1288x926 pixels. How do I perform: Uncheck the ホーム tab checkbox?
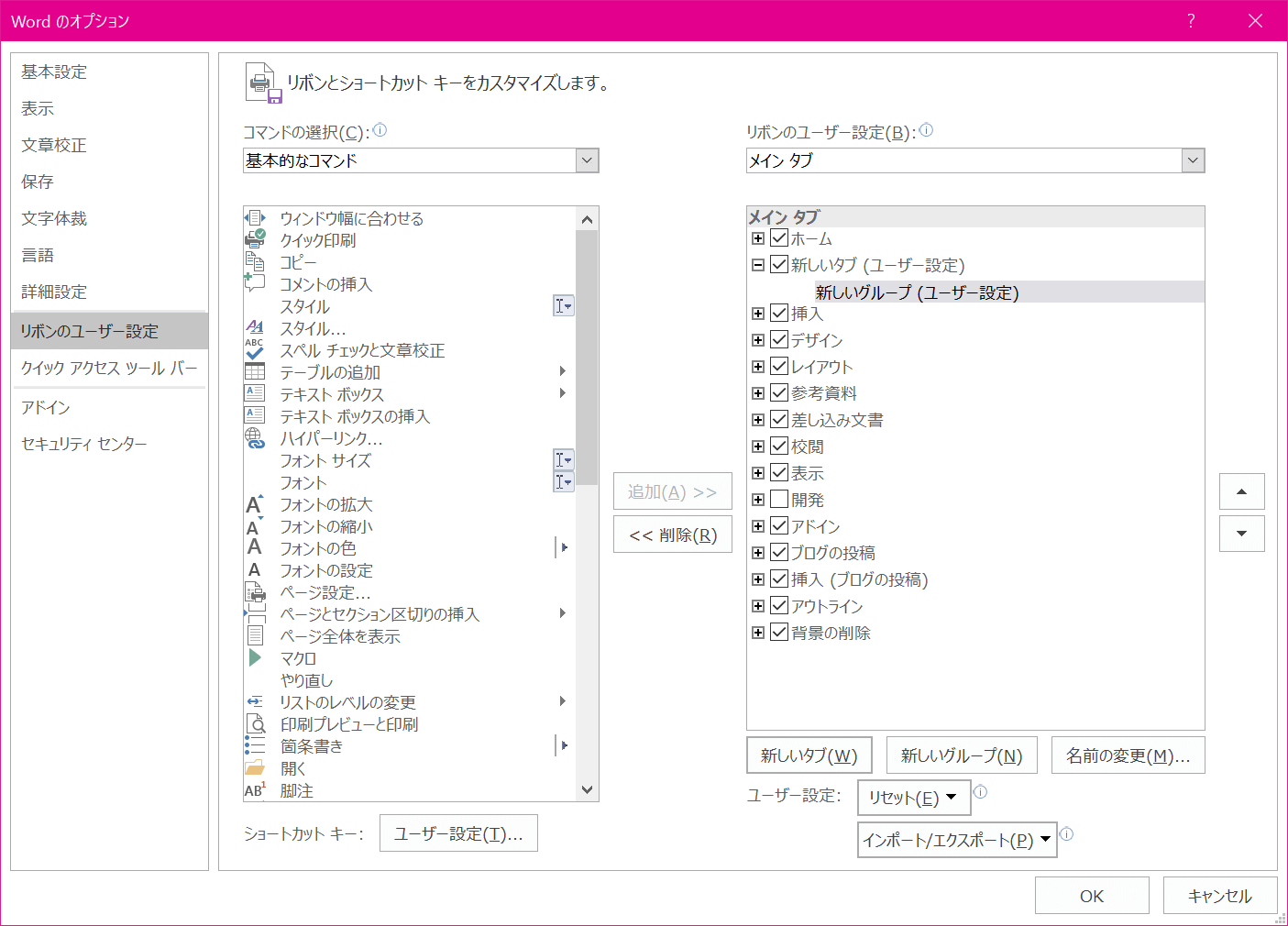point(779,237)
